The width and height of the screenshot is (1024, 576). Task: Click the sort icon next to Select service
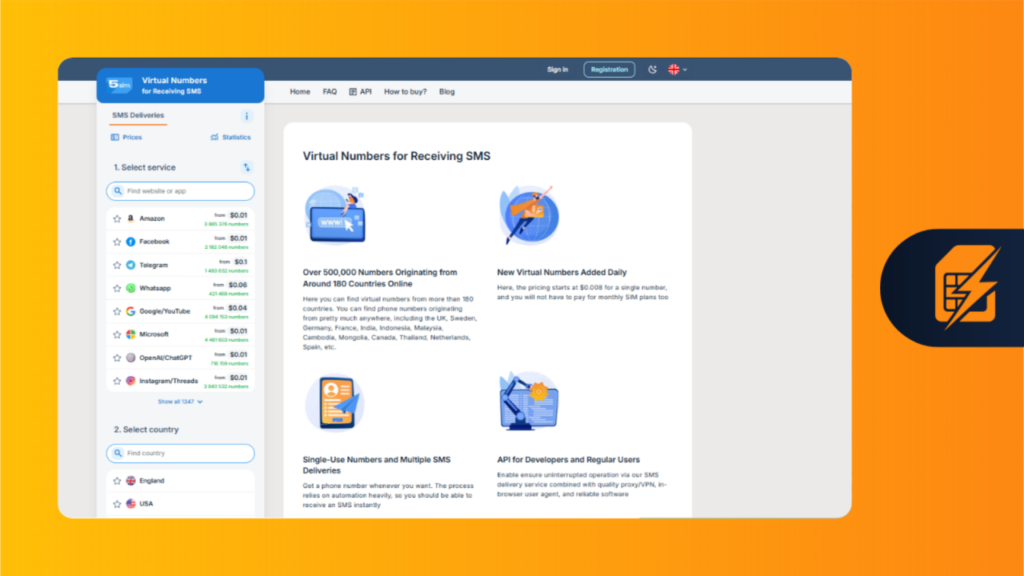pos(247,168)
